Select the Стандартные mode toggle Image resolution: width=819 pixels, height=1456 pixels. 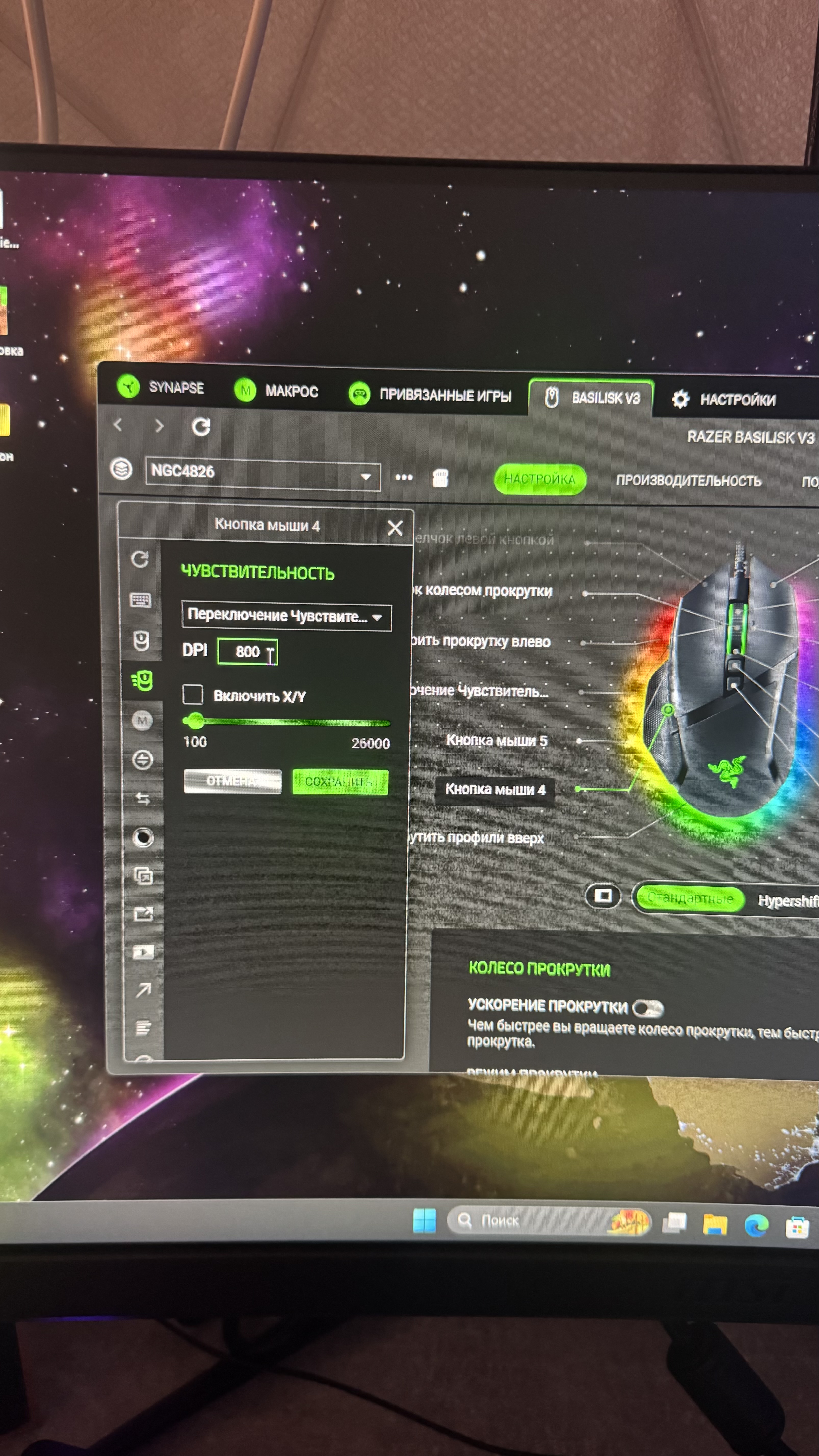690,898
